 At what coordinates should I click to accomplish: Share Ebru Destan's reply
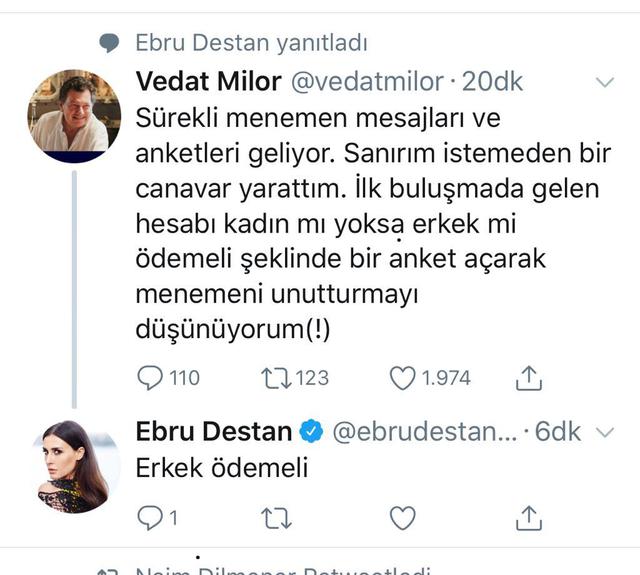[529, 517]
